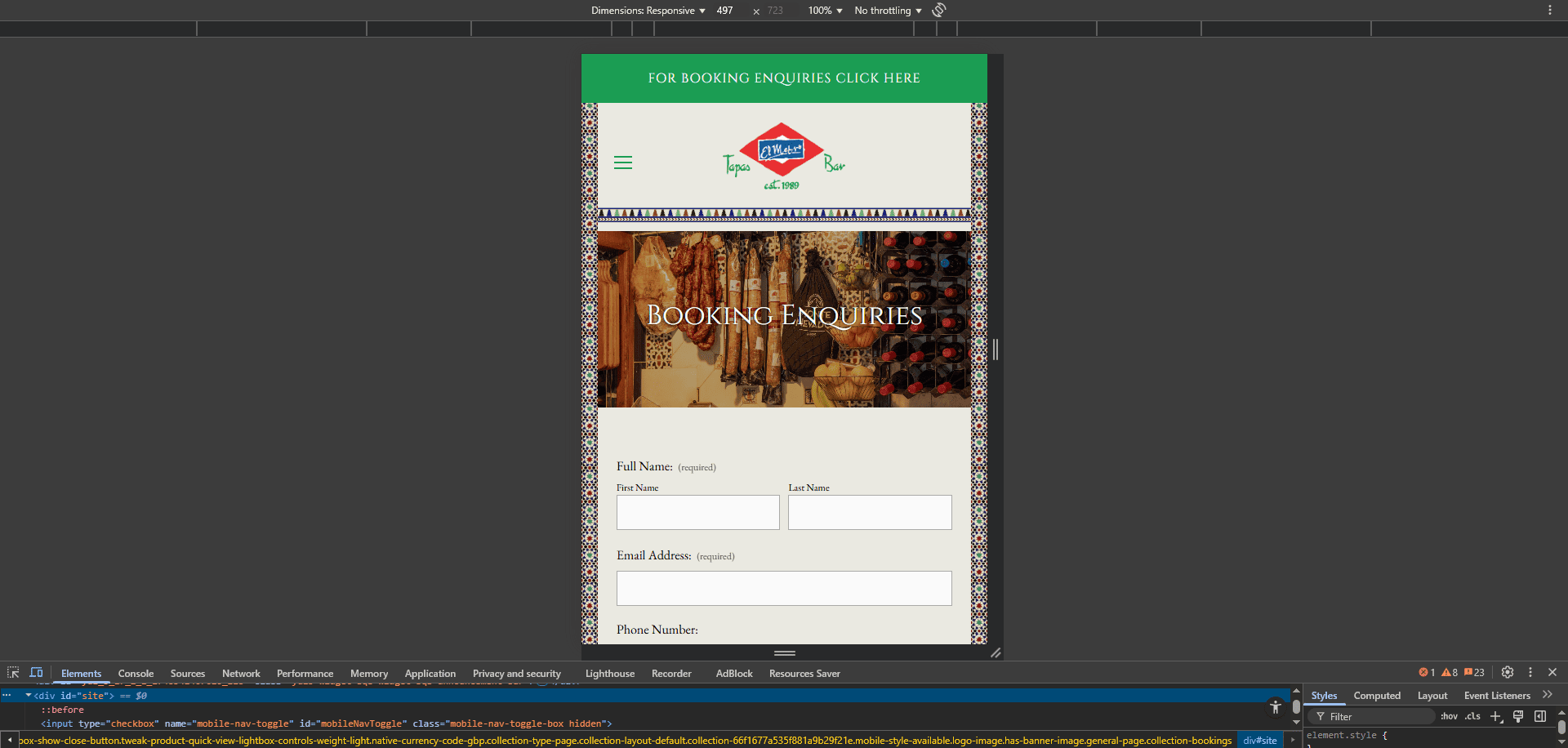Screen dimensions: 1568x748
Task: Switch to the Performance tab
Action: point(305,674)
